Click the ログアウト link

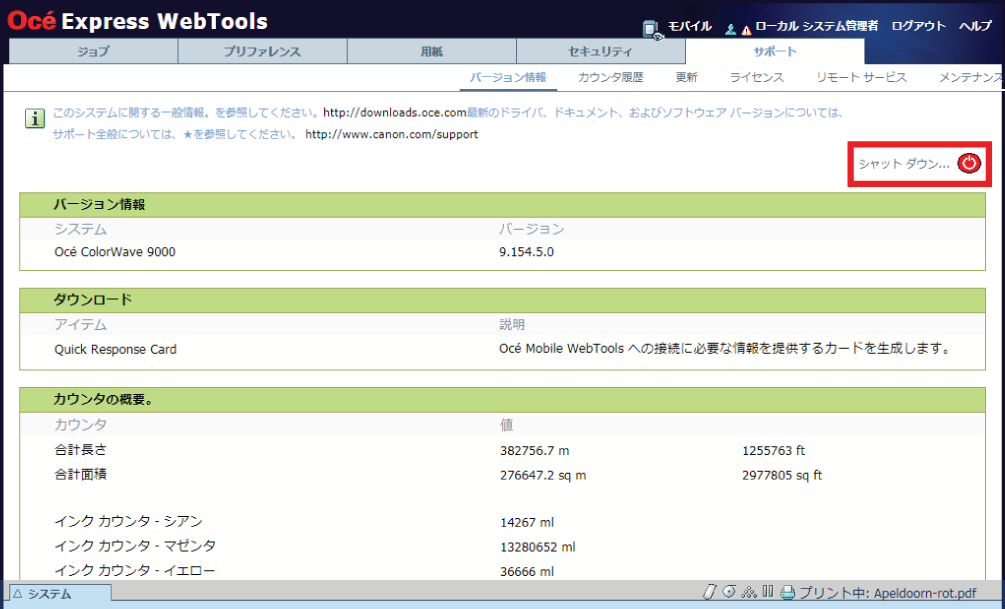[918, 26]
